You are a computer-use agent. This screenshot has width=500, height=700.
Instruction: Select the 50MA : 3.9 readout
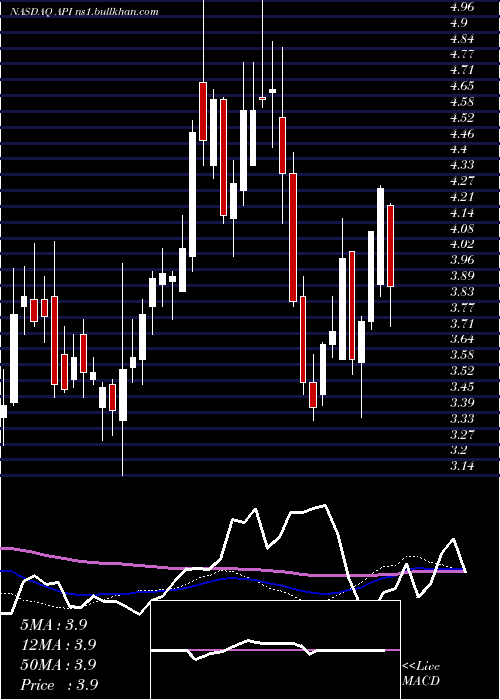(x=58, y=665)
